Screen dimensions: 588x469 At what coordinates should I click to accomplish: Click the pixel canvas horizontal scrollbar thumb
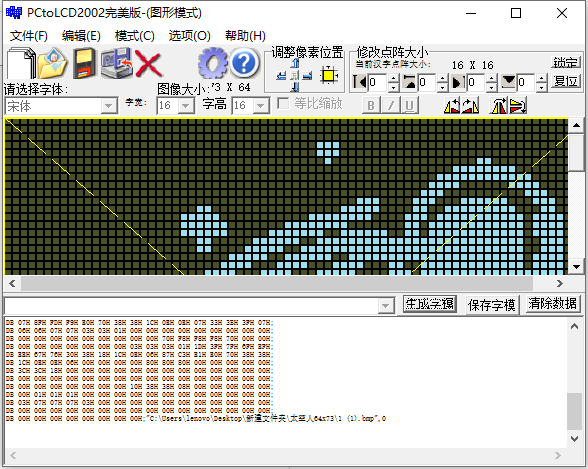[x=277, y=283]
